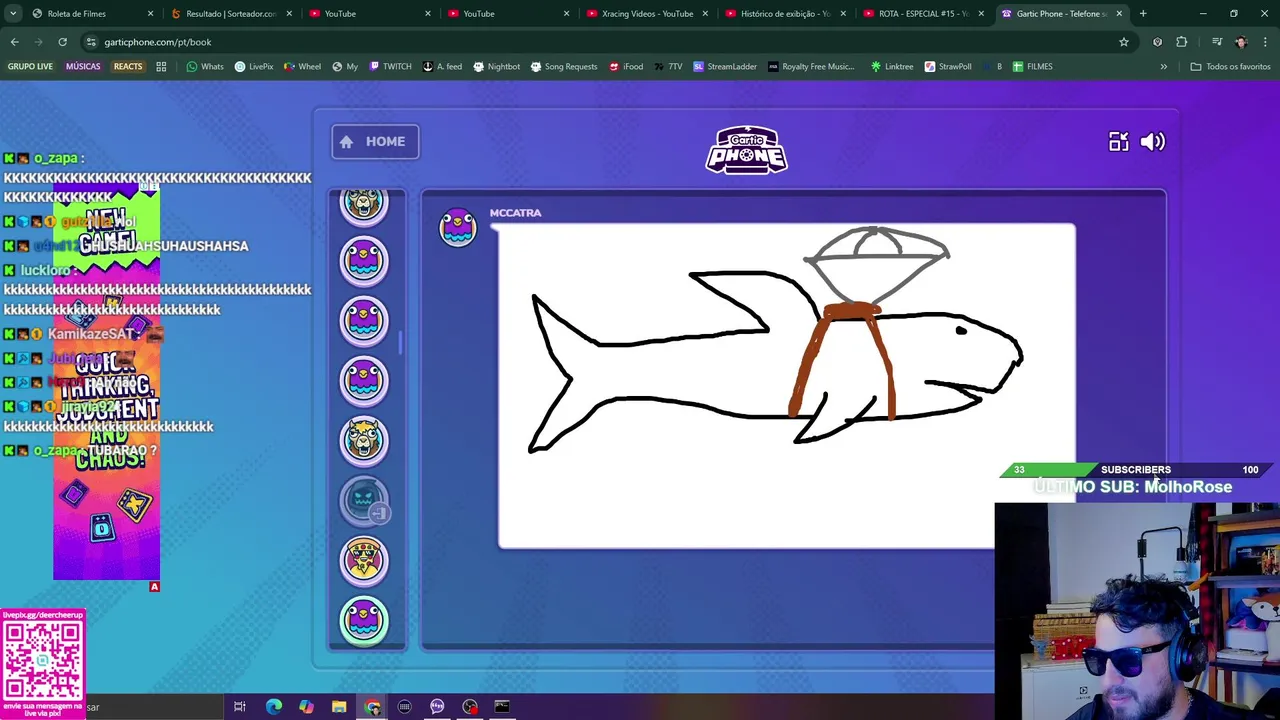Open the Nightbot bookmark
Viewport: 1280px width, 720px height.
pyautogui.click(x=496, y=67)
